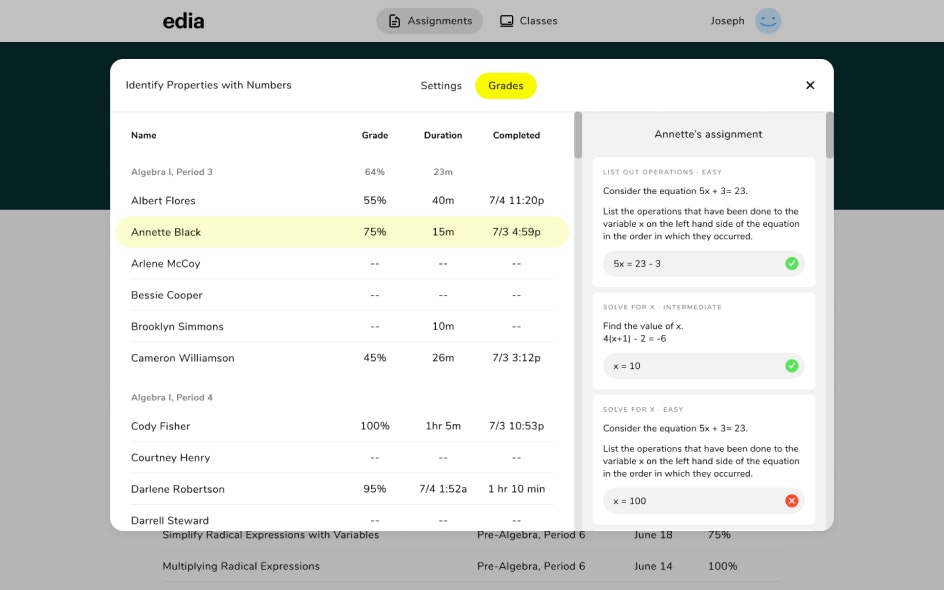This screenshot has width=944, height=590.
Task: Sort by Completed column header
Action: 516,135
